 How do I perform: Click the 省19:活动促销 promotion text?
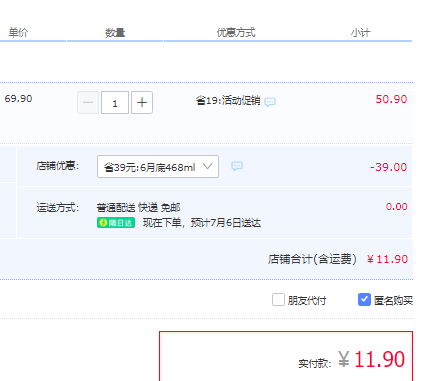pyautogui.click(x=228, y=100)
